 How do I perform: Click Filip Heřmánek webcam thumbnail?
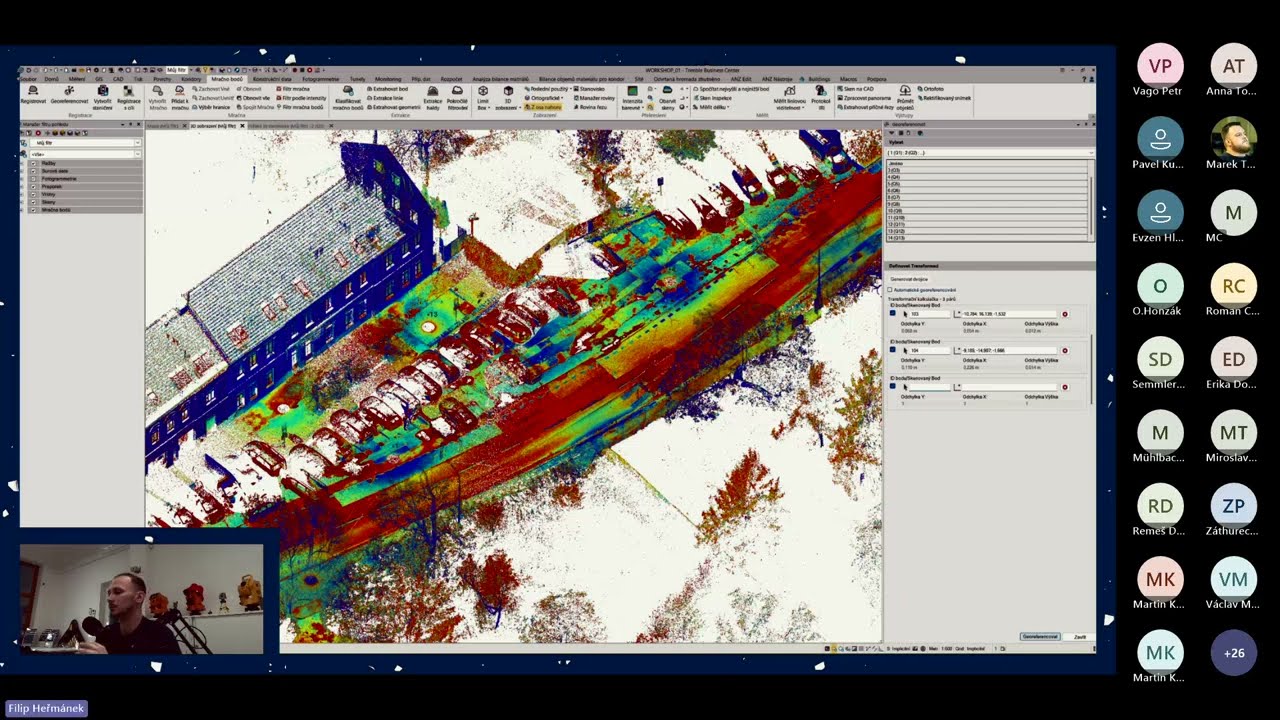[142, 599]
